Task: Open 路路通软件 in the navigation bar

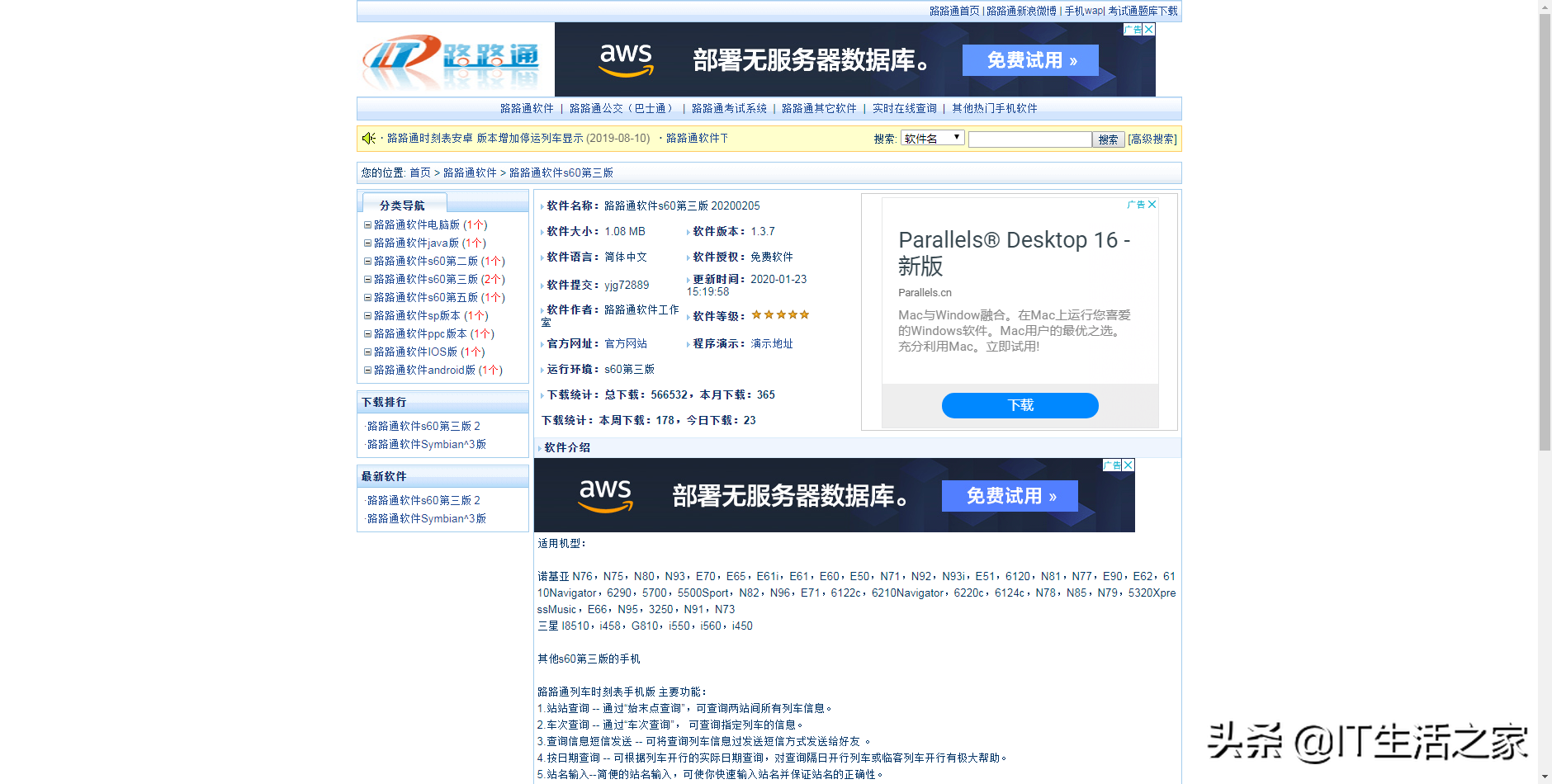Action: coord(527,108)
